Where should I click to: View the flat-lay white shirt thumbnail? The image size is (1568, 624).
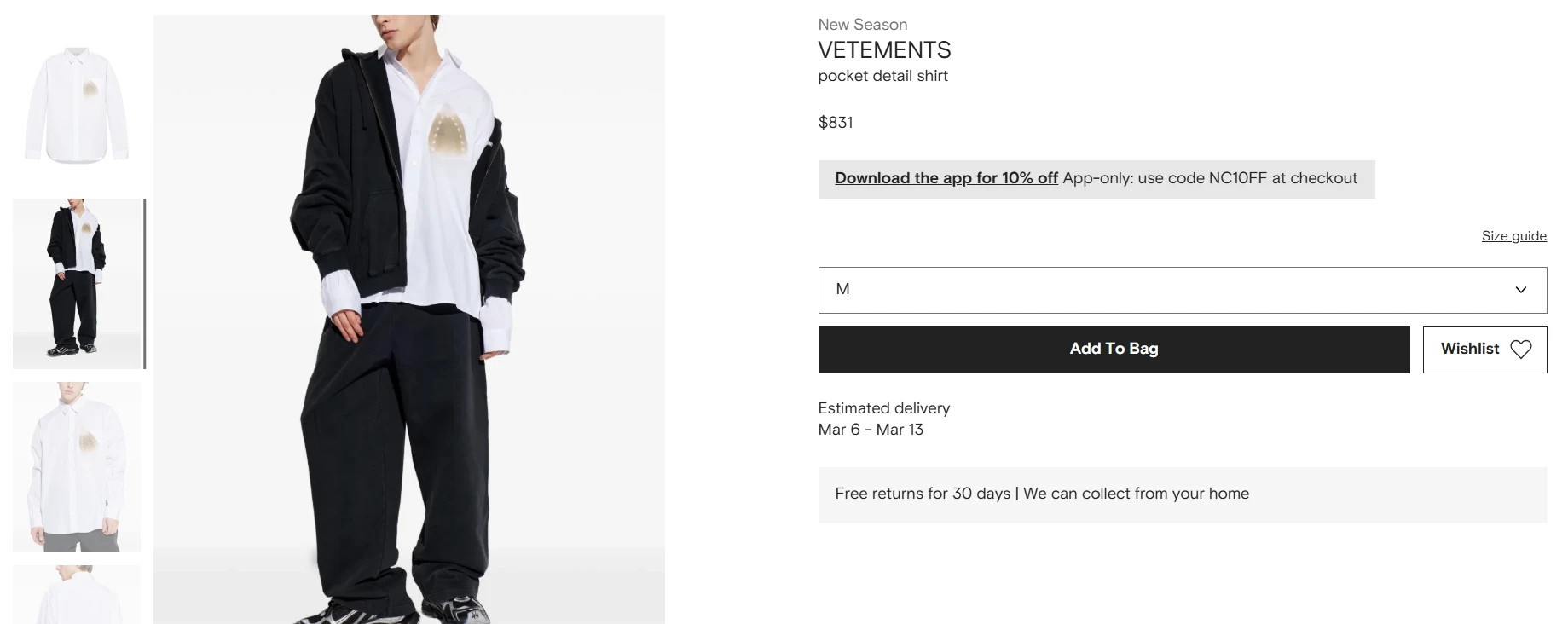click(x=77, y=104)
